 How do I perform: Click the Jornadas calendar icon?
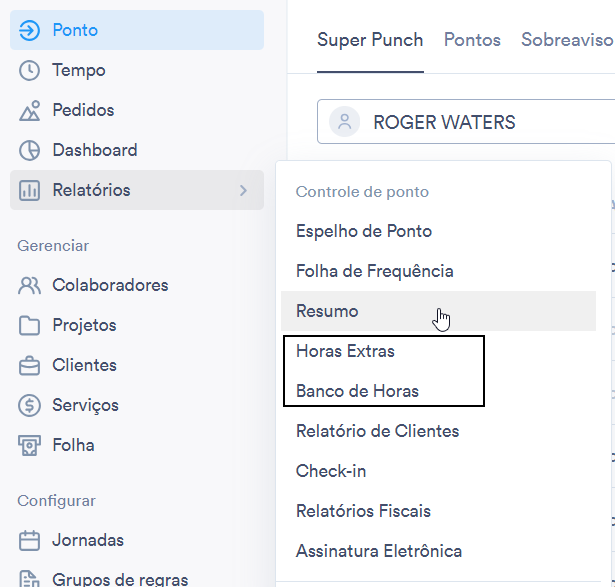point(29,540)
